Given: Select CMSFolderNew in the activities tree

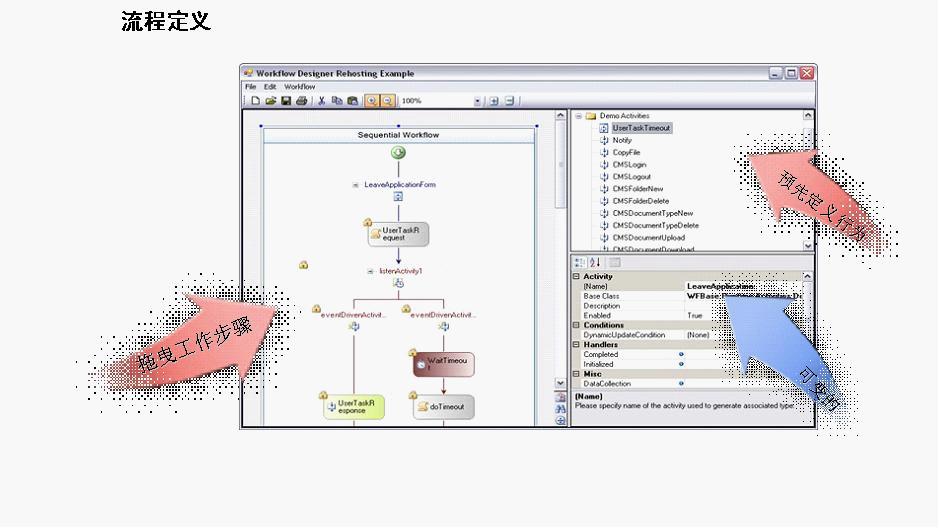Looking at the screenshot, I should click(638, 189).
